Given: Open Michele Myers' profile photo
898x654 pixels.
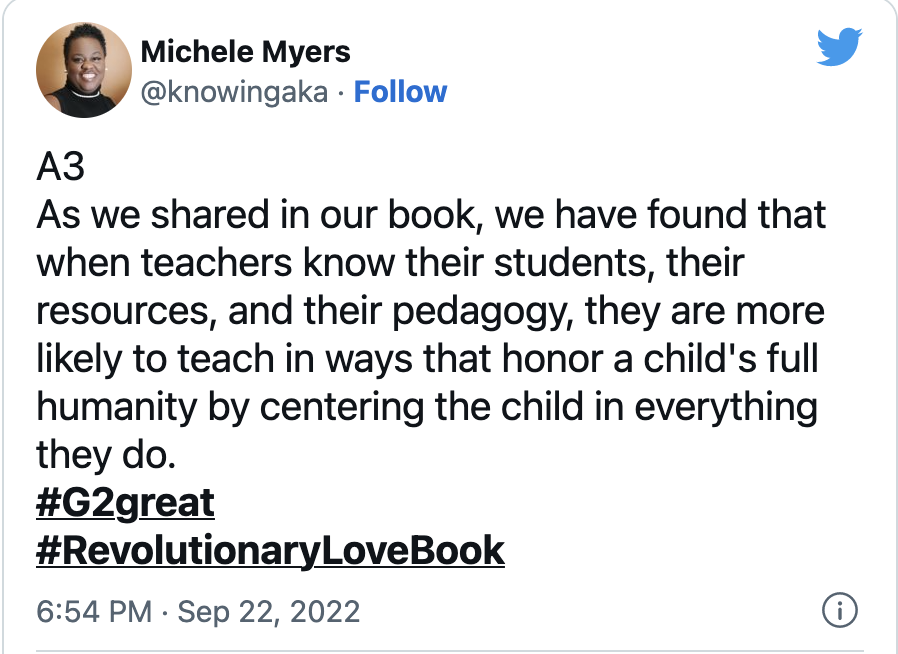Looking at the screenshot, I should click(84, 70).
